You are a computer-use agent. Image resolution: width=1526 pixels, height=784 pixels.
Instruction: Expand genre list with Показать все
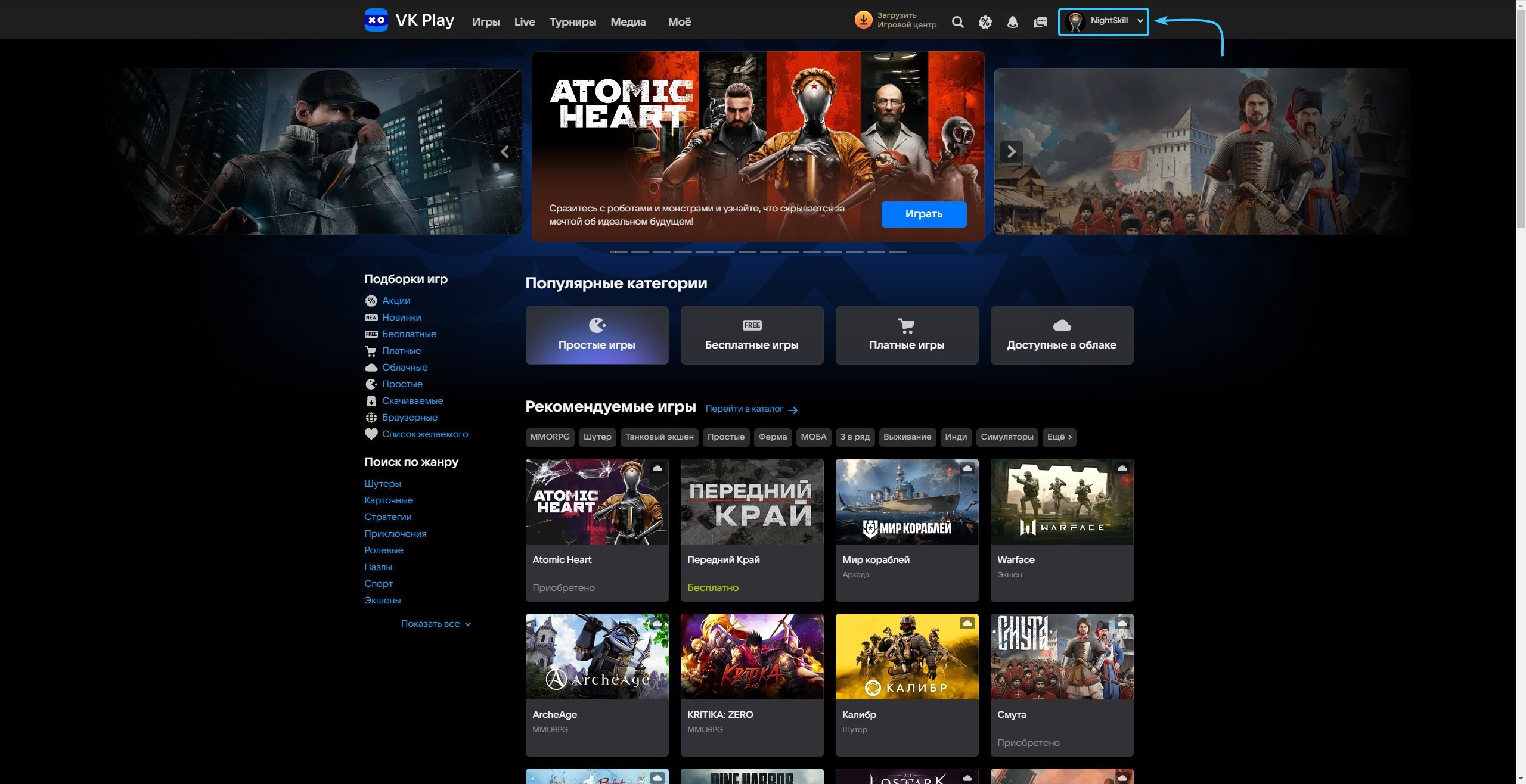pyautogui.click(x=436, y=624)
